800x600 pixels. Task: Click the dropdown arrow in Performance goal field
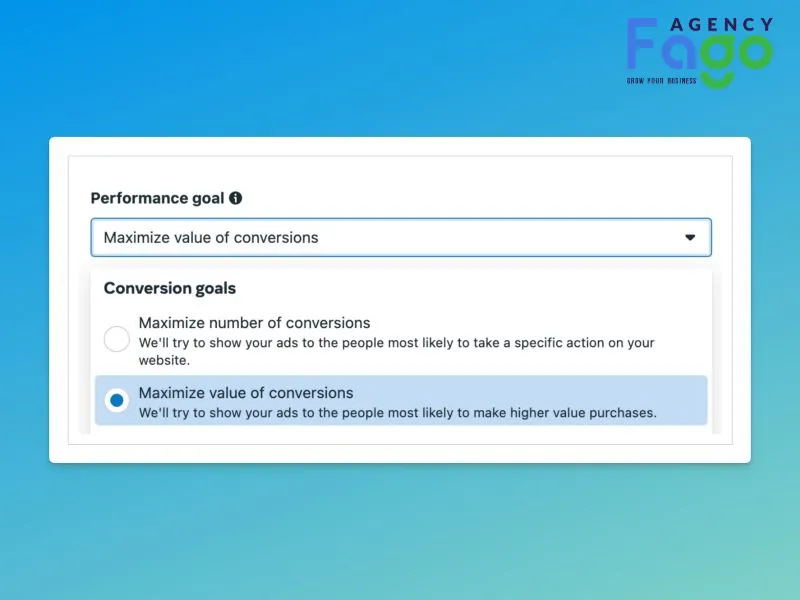690,237
